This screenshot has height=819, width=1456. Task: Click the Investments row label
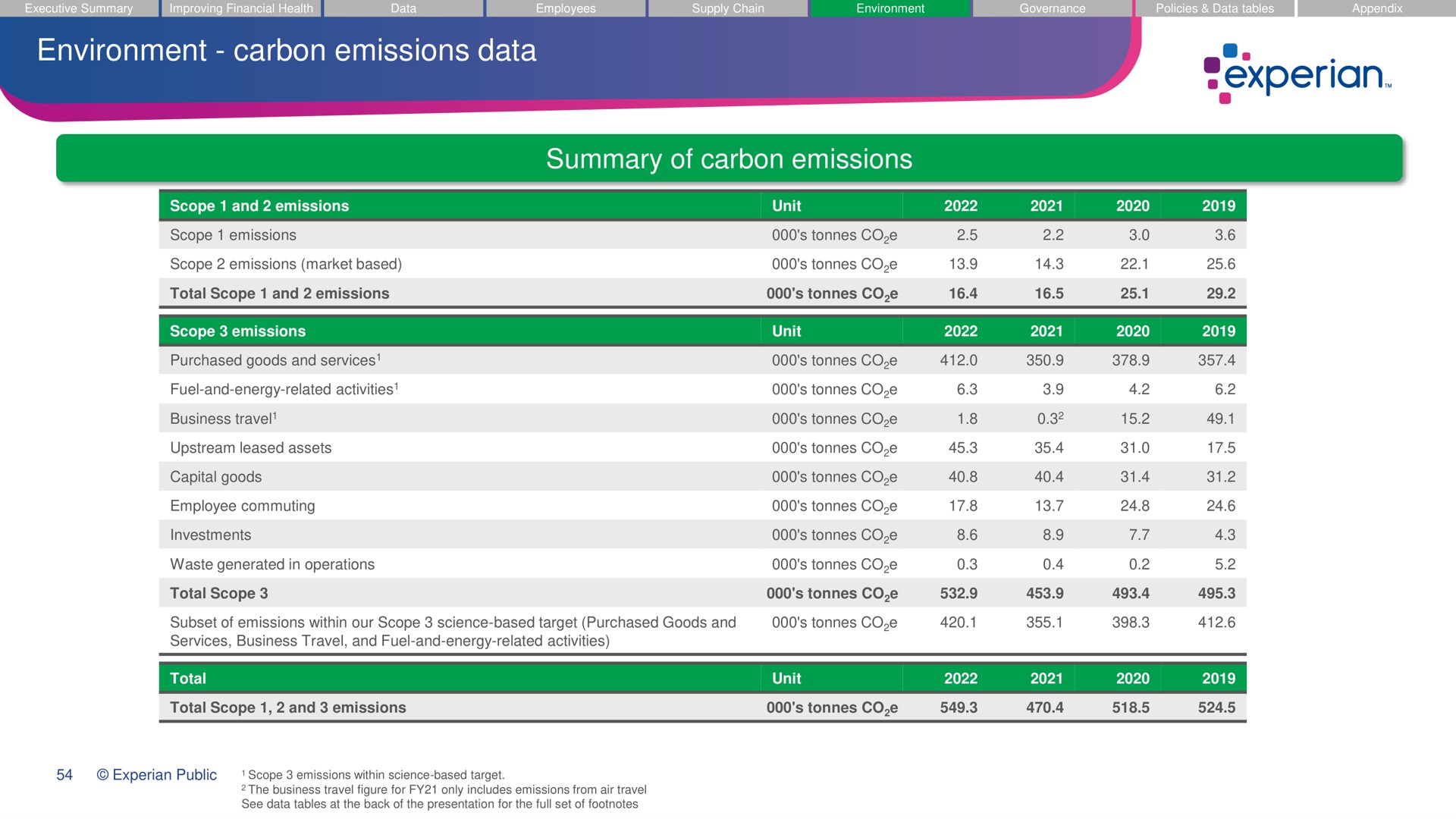210,535
